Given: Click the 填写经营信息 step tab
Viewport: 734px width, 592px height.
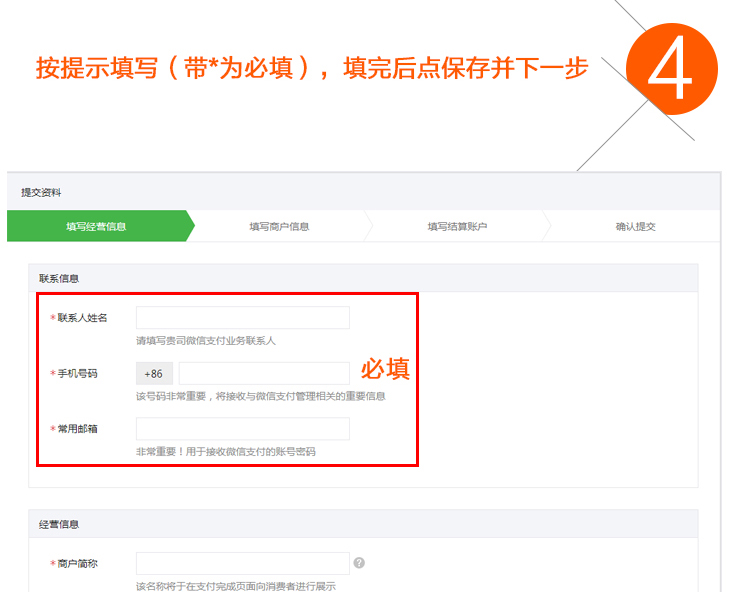Looking at the screenshot, I should [x=97, y=227].
